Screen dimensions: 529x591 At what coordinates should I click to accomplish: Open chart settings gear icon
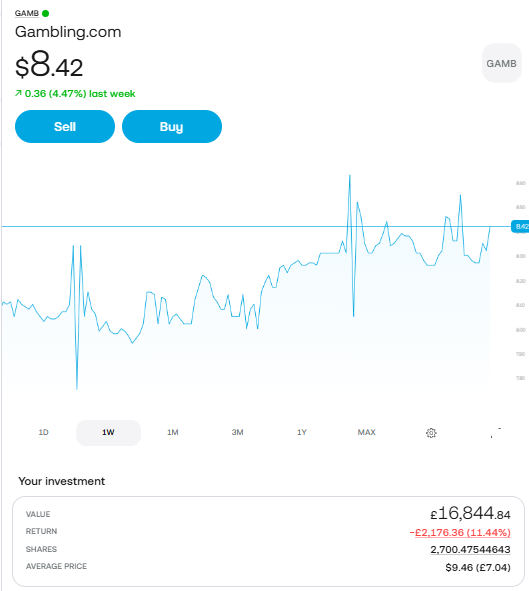pyautogui.click(x=431, y=433)
